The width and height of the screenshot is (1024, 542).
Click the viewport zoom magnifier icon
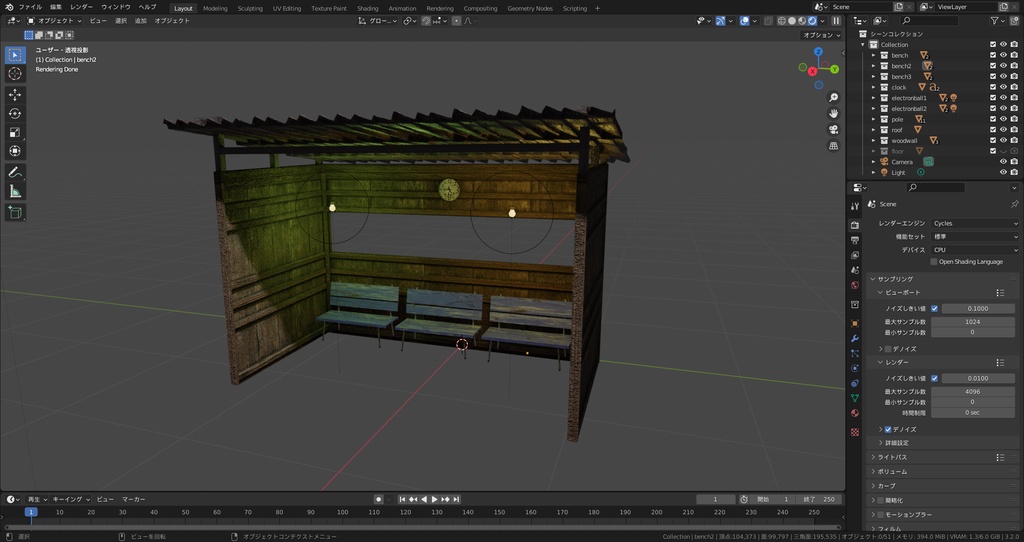coord(833,97)
